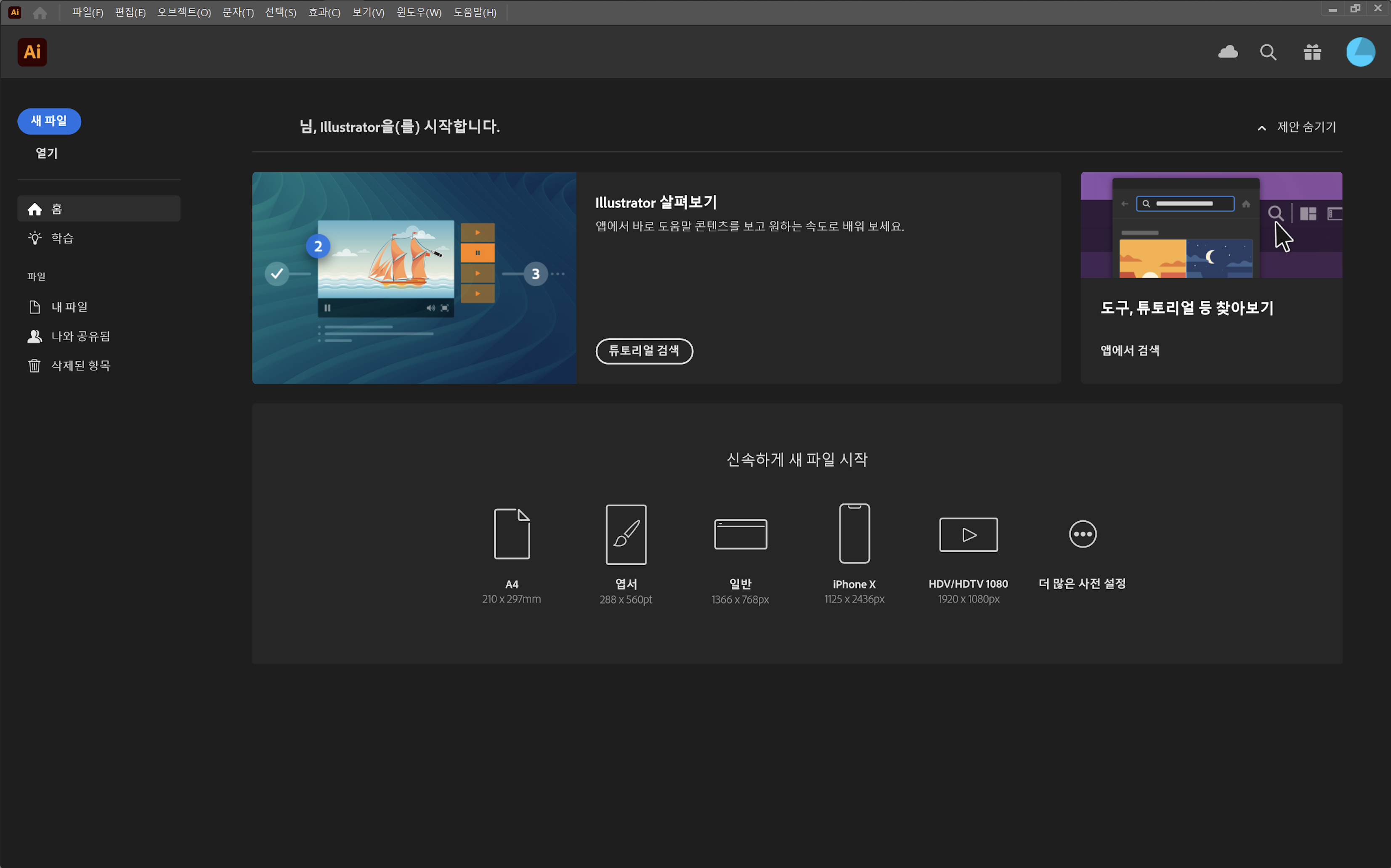Click the 앱에서 검색 link
The width and height of the screenshot is (1391, 868).
click(1129, 351)
